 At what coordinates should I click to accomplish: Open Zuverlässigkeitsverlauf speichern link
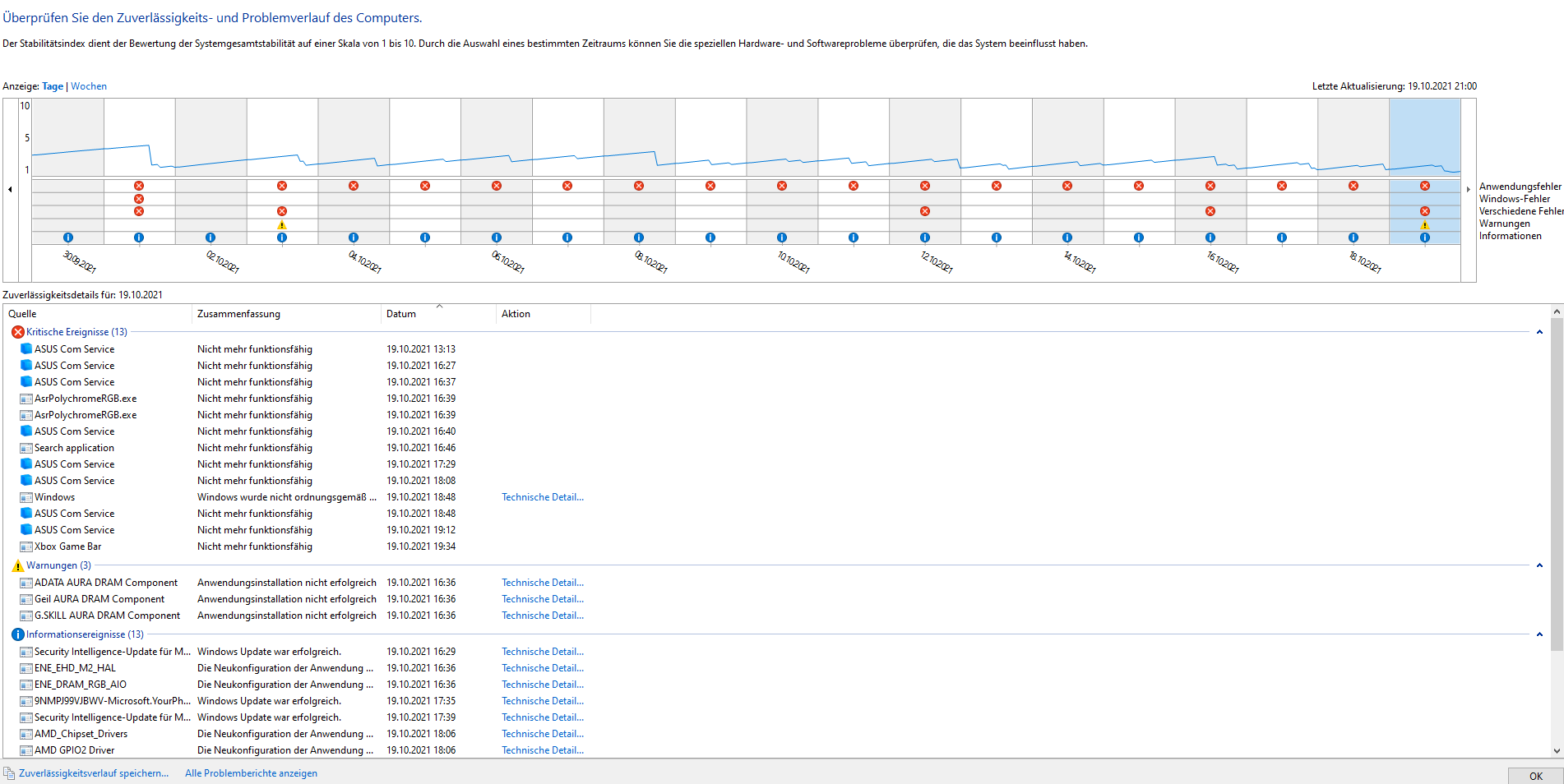point(94,773)
